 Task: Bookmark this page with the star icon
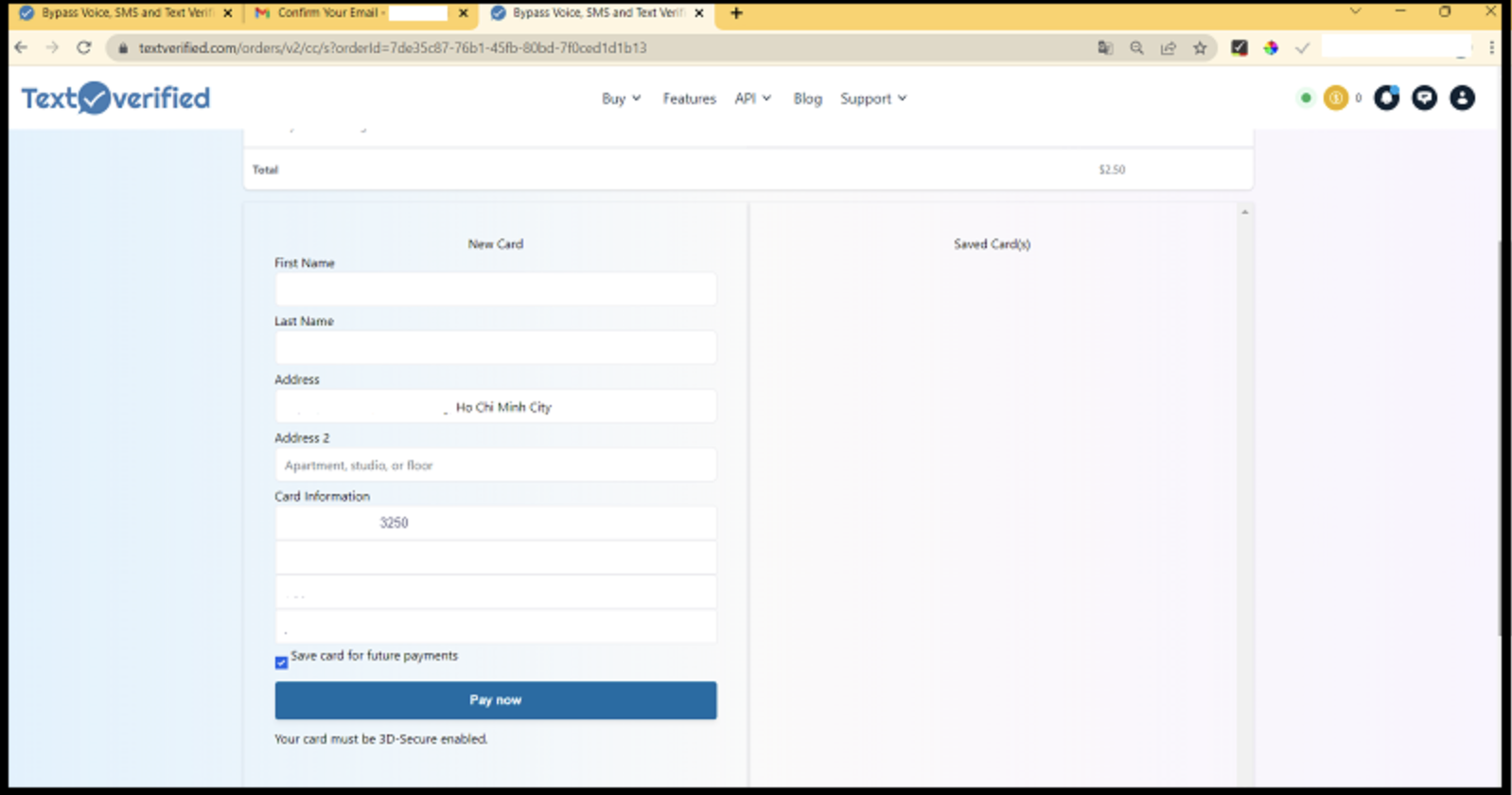[x=1200, y=48]
